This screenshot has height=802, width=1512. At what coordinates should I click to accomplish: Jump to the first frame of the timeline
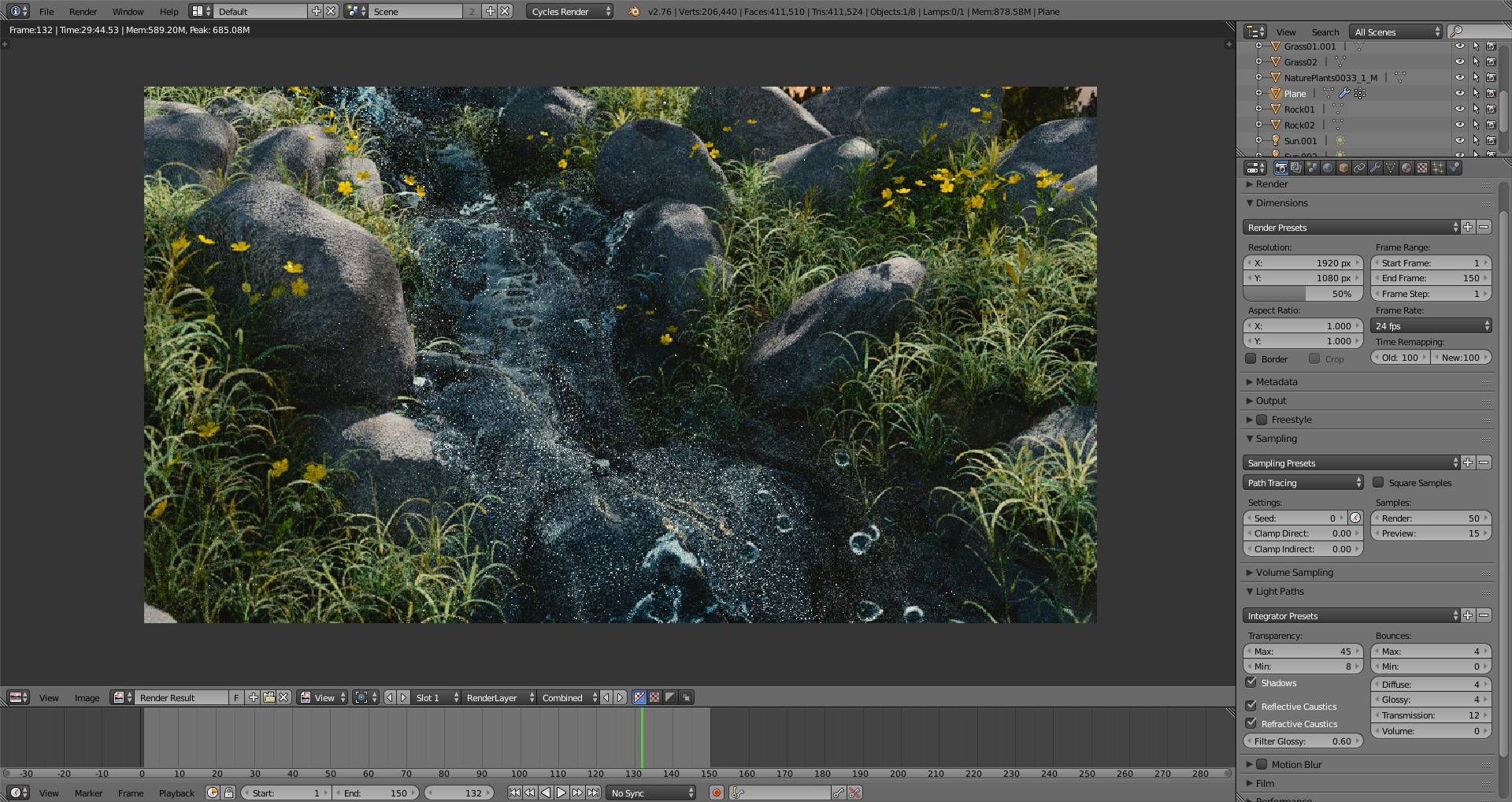514,793
